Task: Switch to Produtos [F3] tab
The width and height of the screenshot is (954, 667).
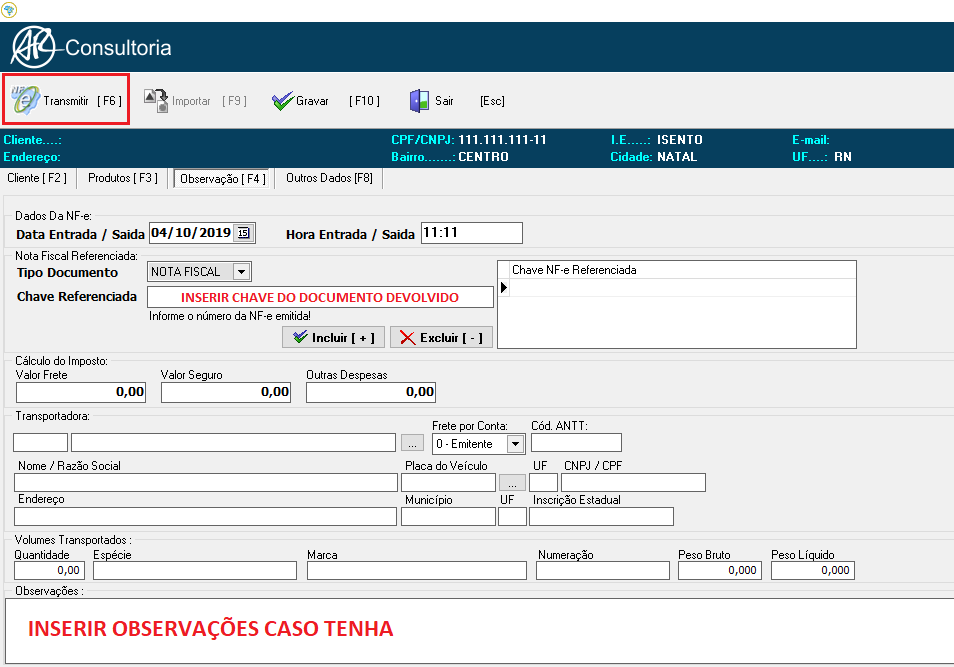Action: (123, 178)
